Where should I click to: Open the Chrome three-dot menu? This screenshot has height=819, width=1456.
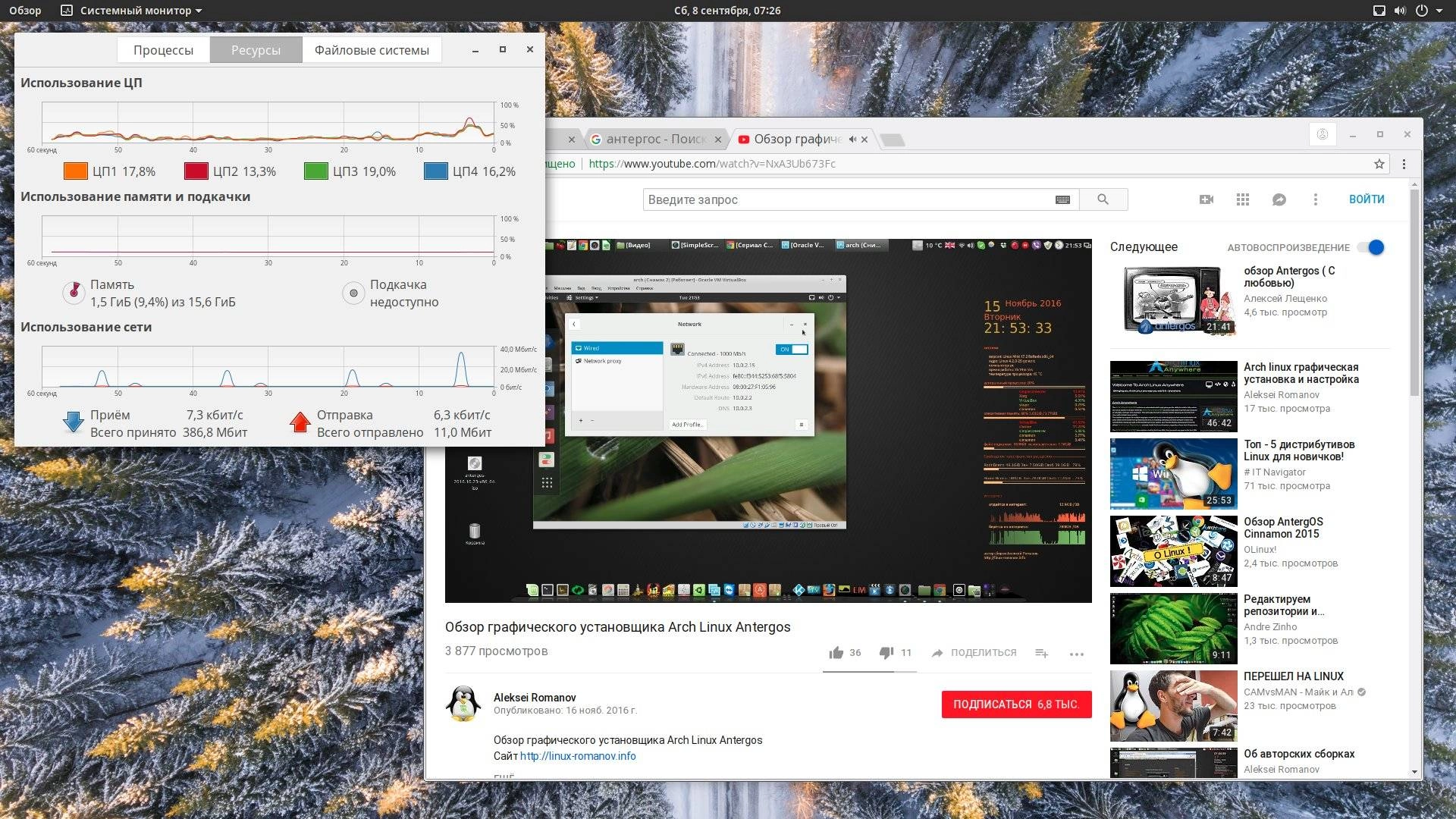[x=1404, y=164]
